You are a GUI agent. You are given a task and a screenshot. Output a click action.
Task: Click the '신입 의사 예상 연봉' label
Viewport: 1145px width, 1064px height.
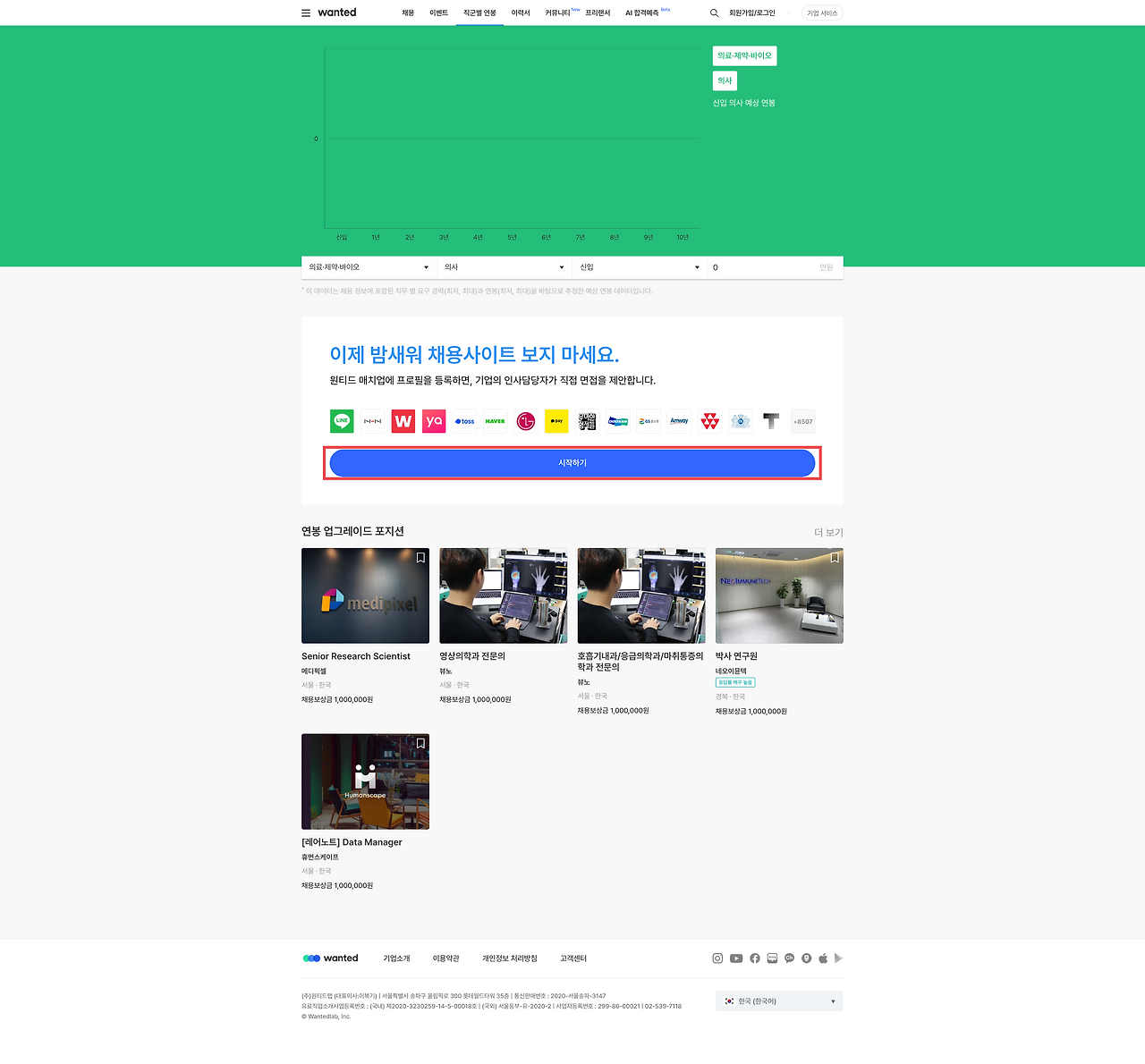tap(744, 103)
